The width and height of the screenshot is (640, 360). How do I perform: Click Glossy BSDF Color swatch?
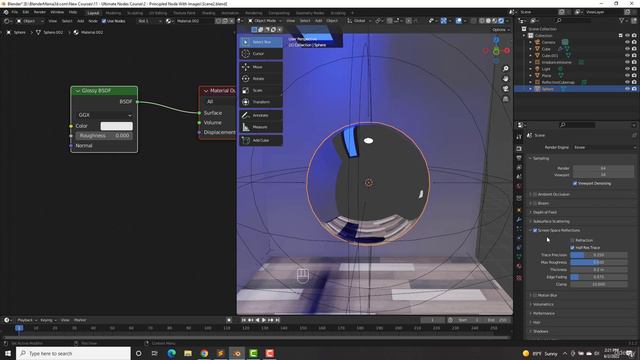(x=117, y=126)
